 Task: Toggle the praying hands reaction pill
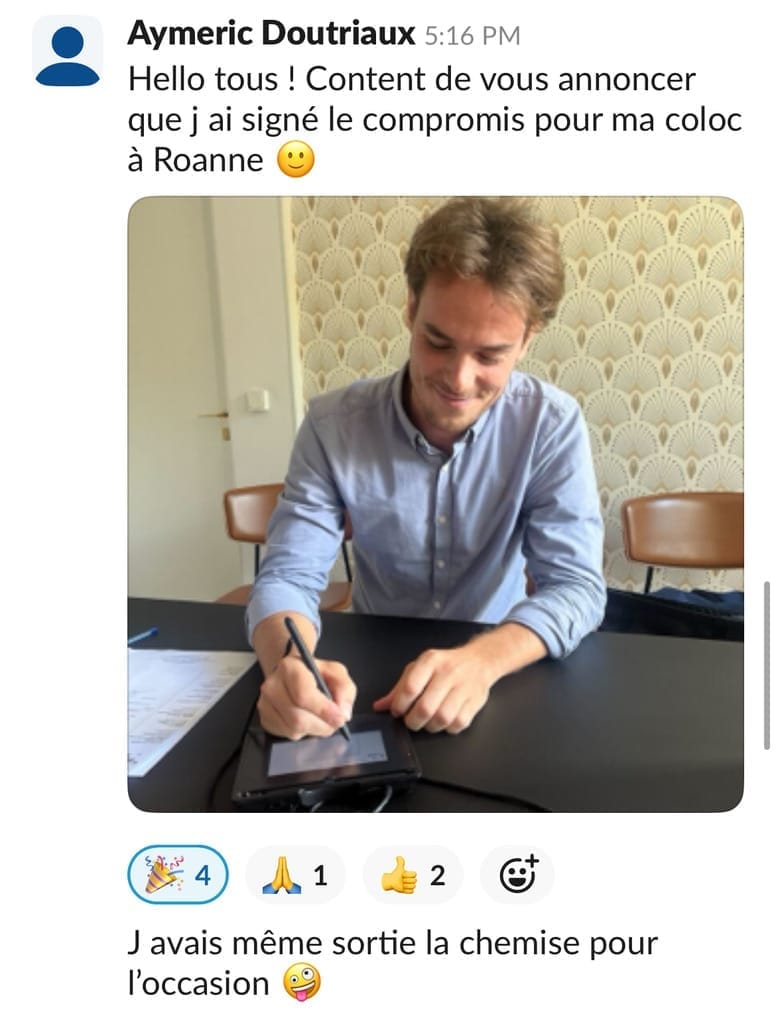[x=296, y=875]
